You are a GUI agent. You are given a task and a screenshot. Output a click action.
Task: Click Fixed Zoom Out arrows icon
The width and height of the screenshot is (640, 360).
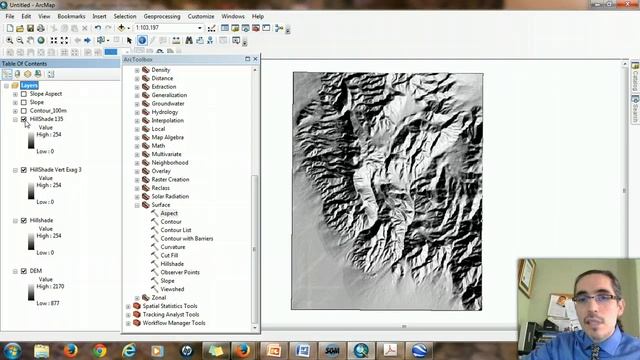click(x=64, y=40)
